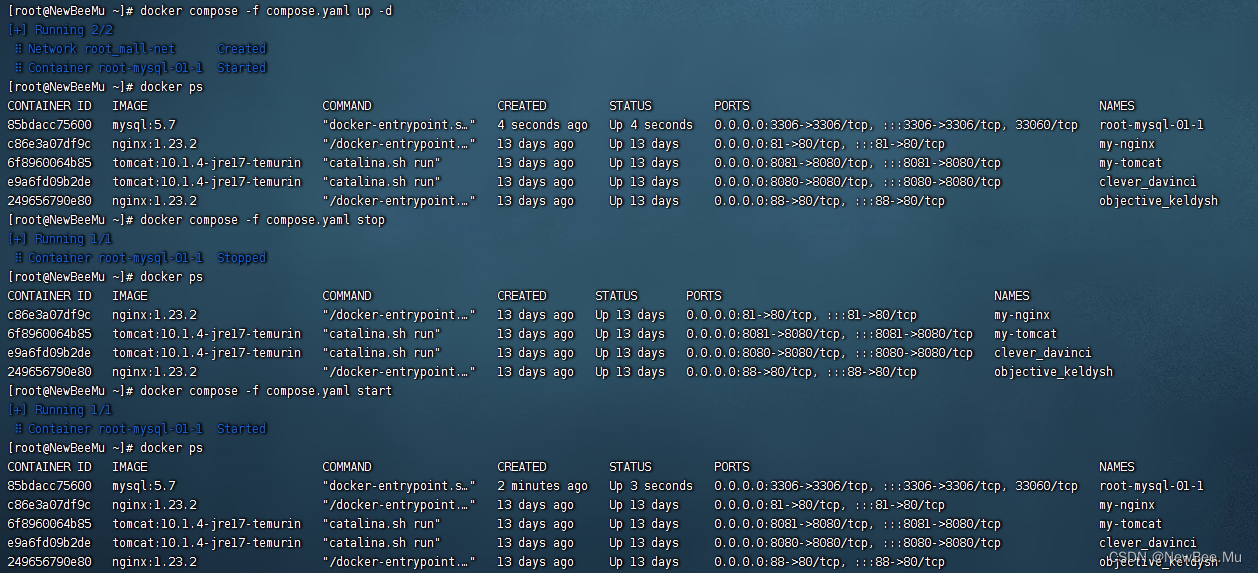Click CREATED header in first docker ps output
This screenshot has height=573, width=1258.
tap(522, 106)
